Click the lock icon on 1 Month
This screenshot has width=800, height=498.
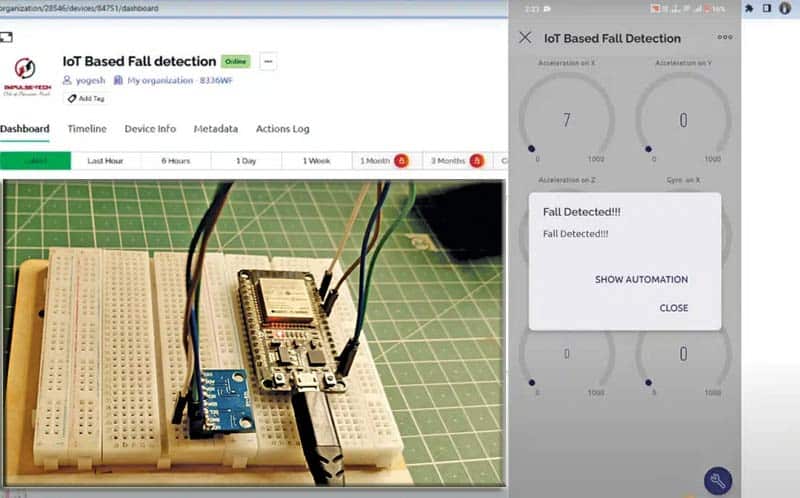point(401,161)
